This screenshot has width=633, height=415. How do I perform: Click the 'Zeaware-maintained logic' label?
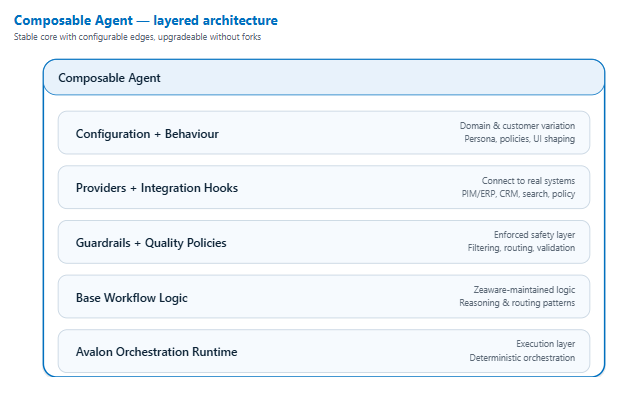click(524, 290)
